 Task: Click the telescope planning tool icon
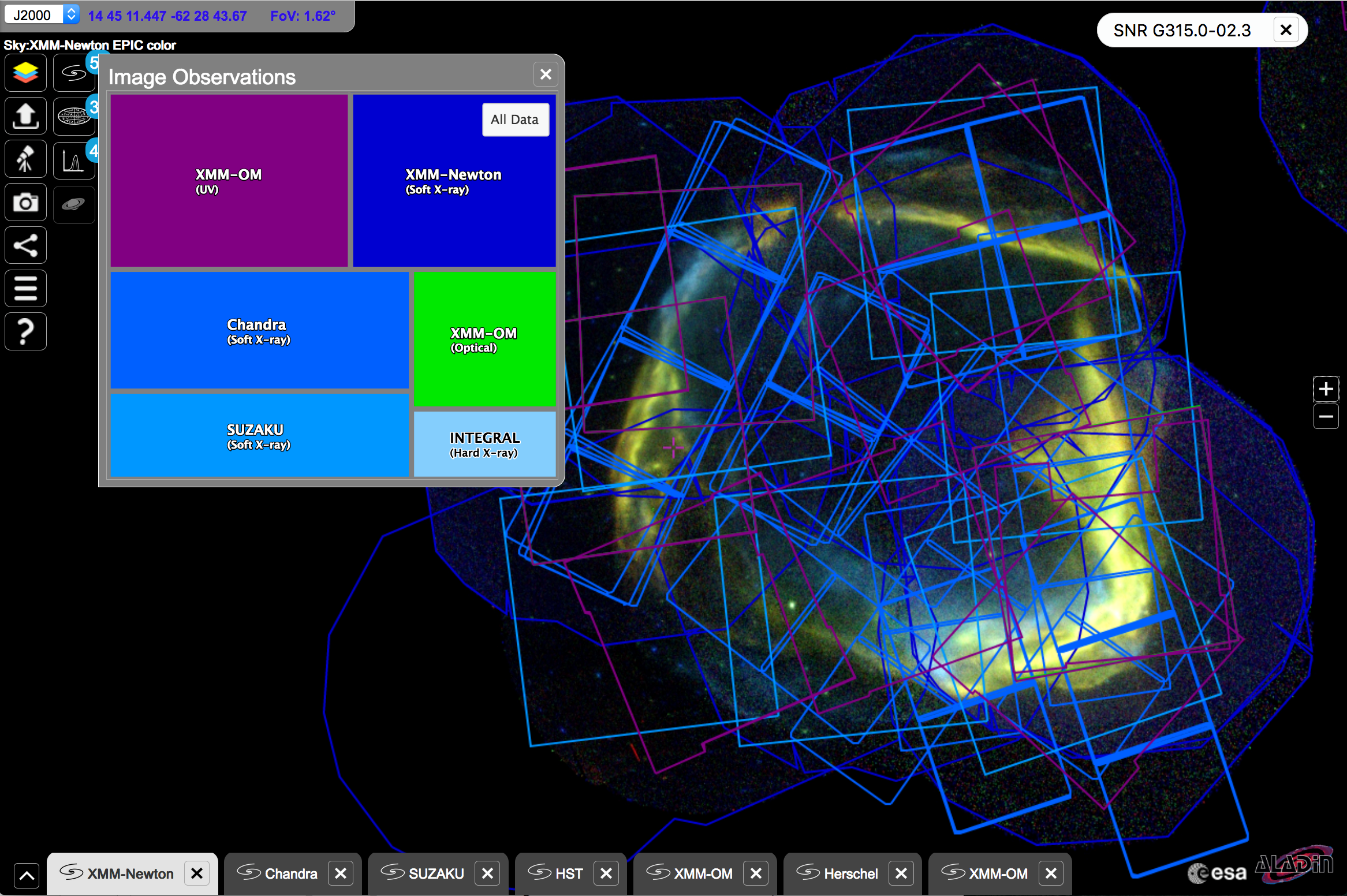click(x=25, y=159)
